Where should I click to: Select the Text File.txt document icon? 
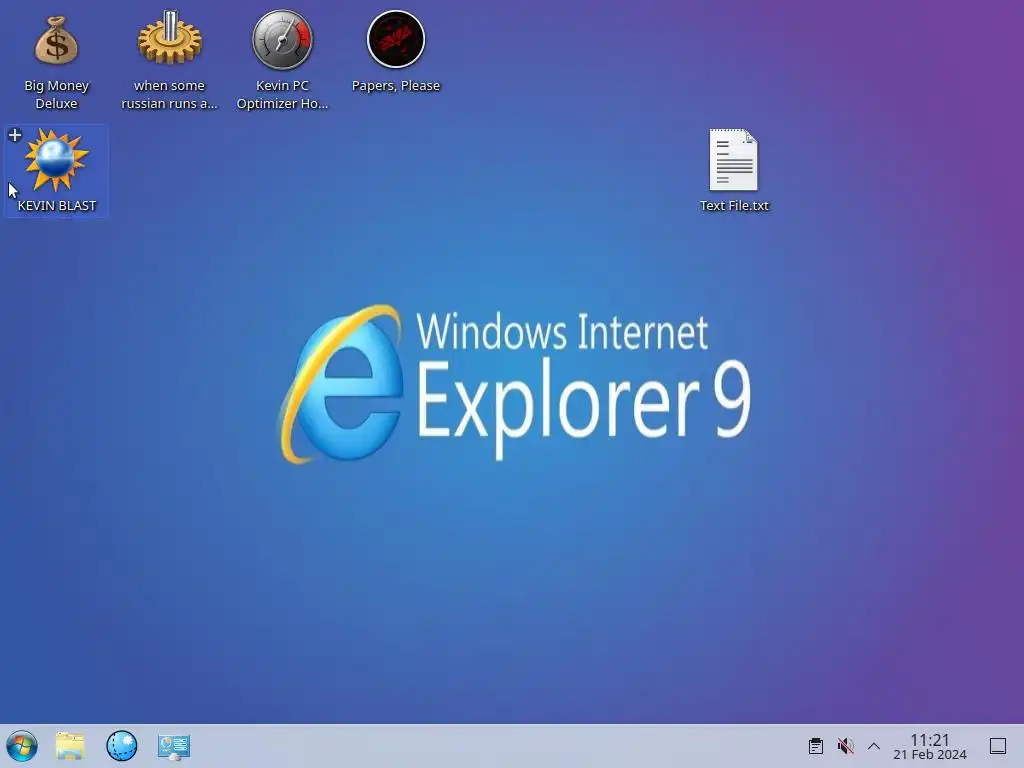pos(733,160)
